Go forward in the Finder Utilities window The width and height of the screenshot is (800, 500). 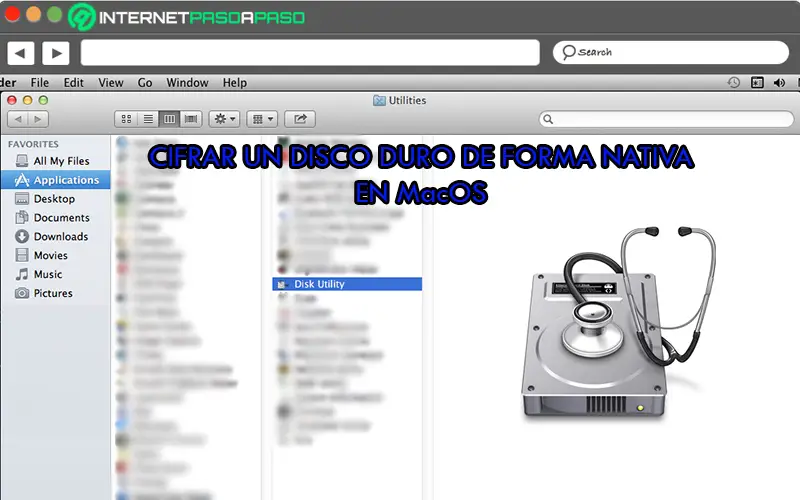38,119
